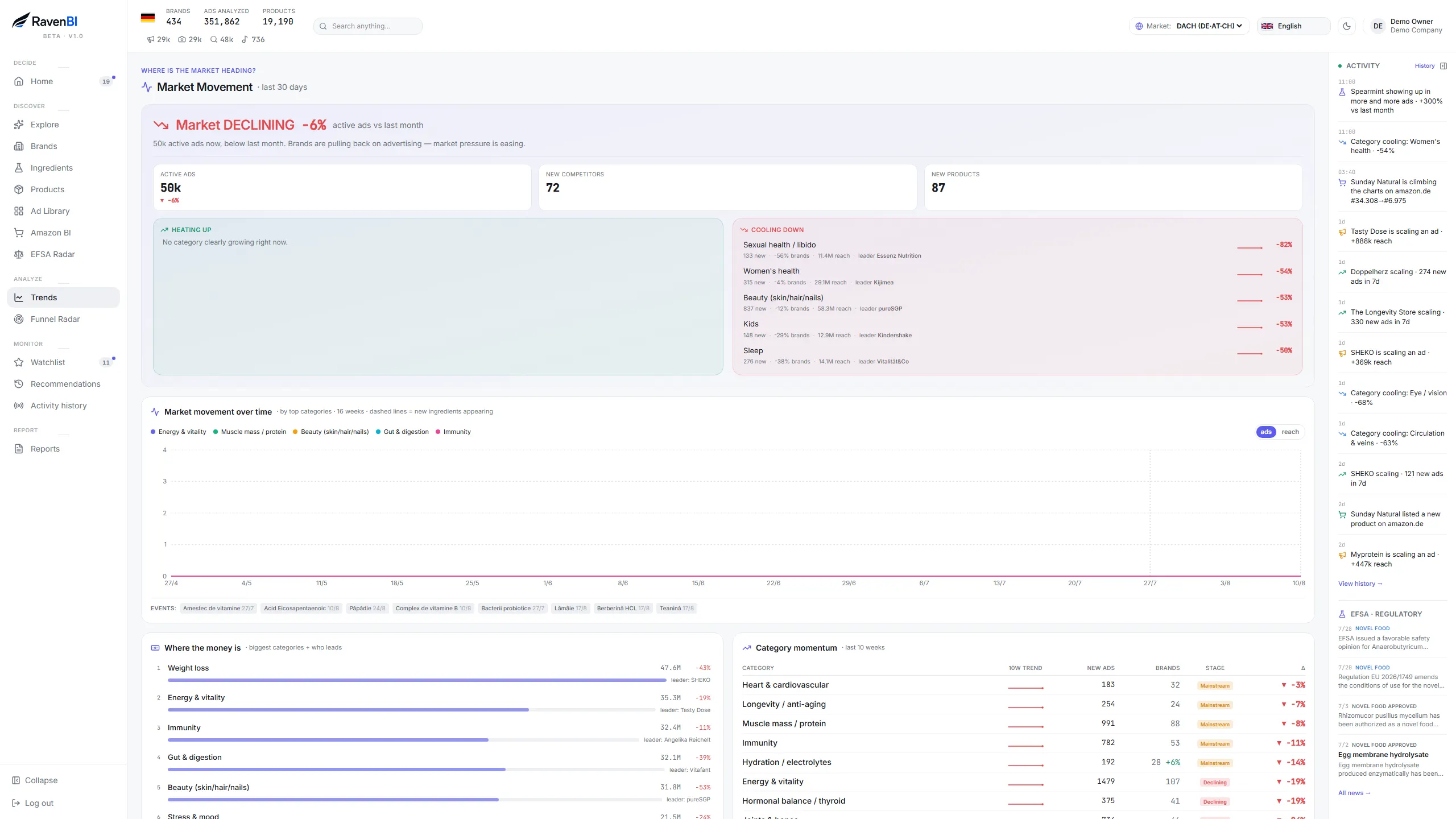Go to Brands section
The height and width of the screenshot is (819, 1456).
[x=63, y=146]
